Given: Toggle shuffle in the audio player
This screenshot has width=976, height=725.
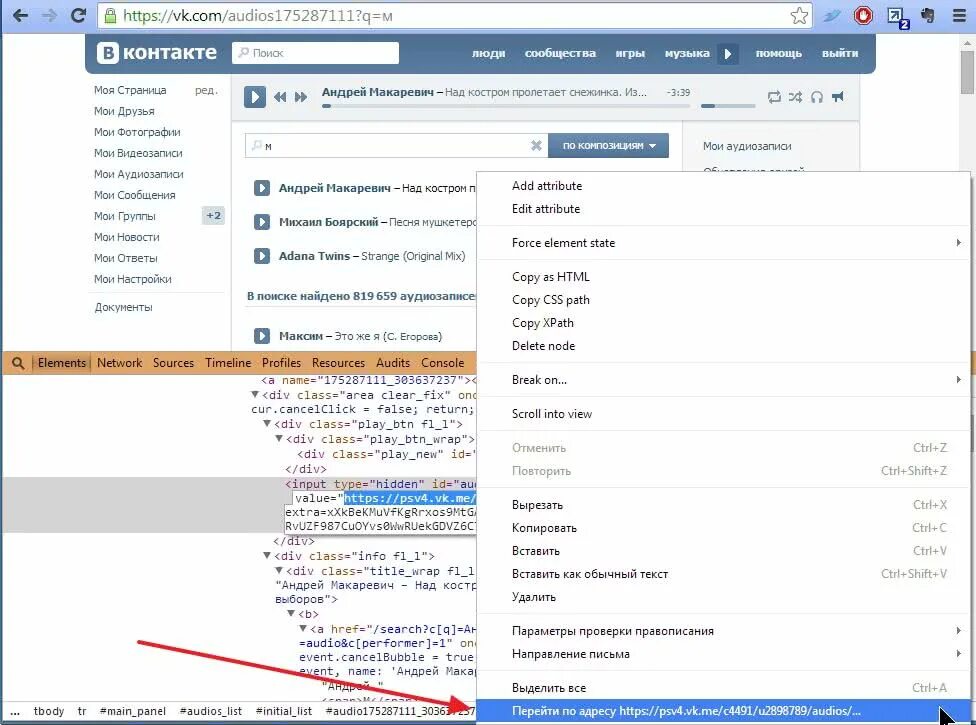Looking at the screenshot, I should 795,96.
